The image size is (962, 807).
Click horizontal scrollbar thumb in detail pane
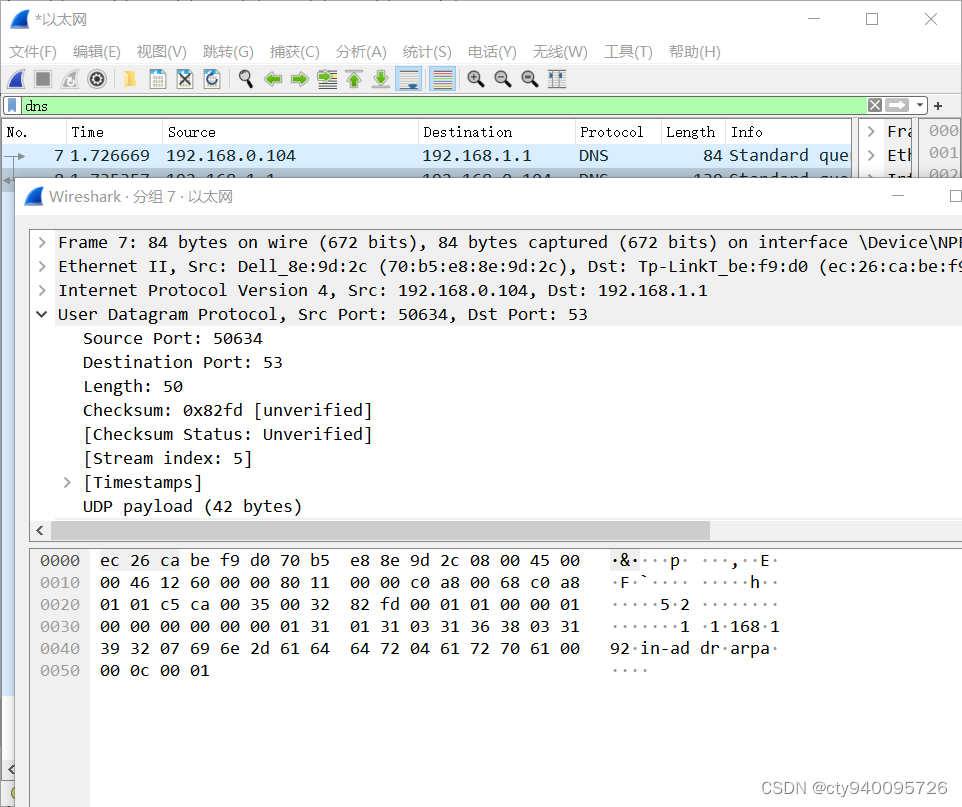(380, 530)
